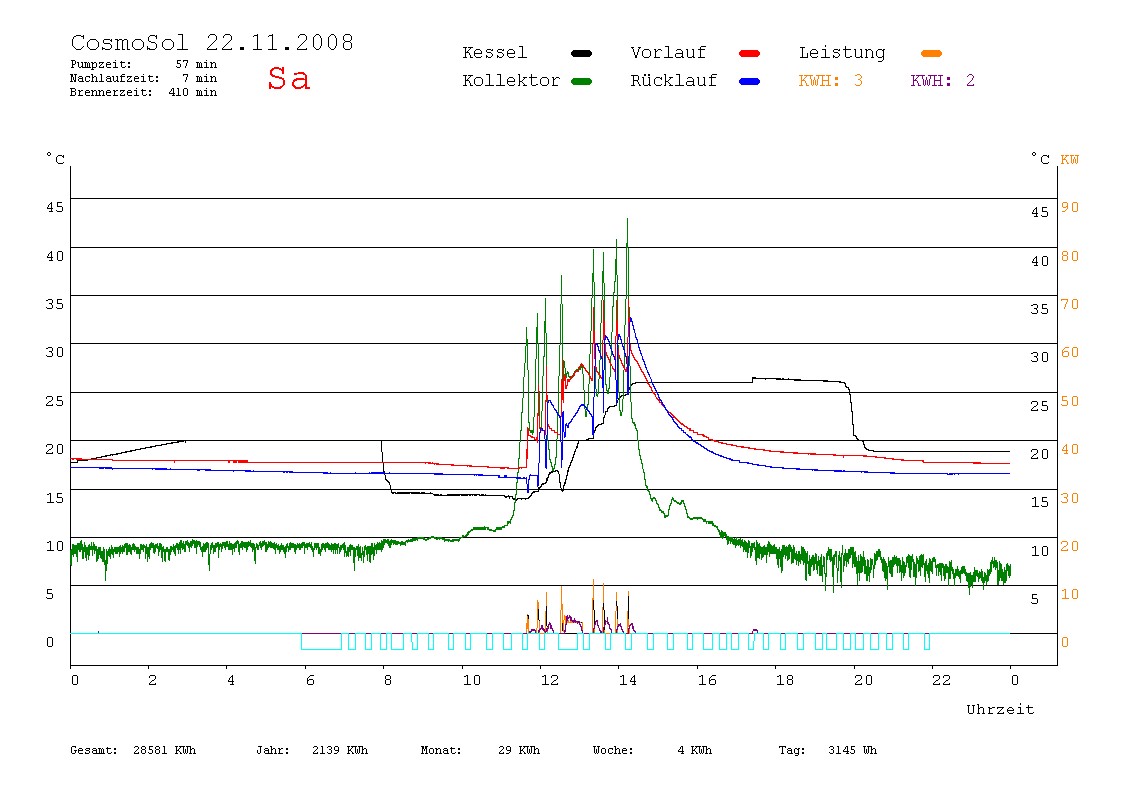Select the "Vorlauf" legend label
1148x812 pixels.
click(668, 53)
